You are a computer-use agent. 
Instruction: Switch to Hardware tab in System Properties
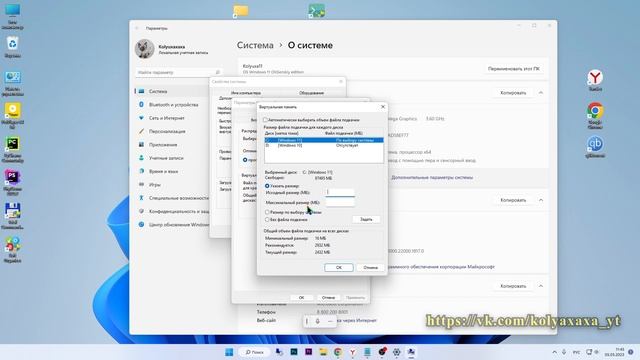311,93
